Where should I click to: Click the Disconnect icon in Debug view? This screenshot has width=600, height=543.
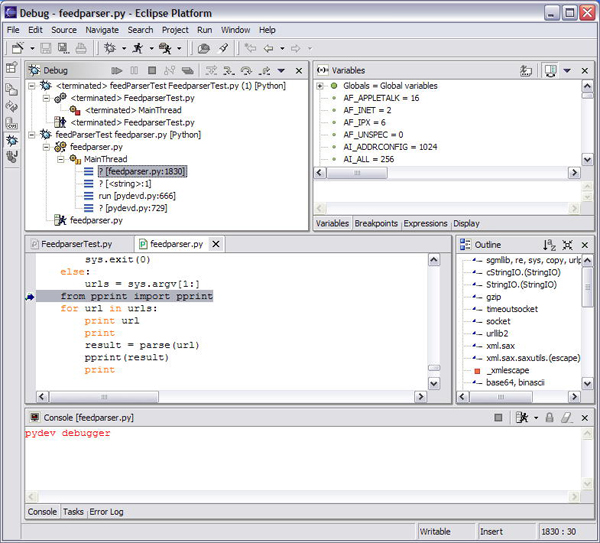point(169,70)
